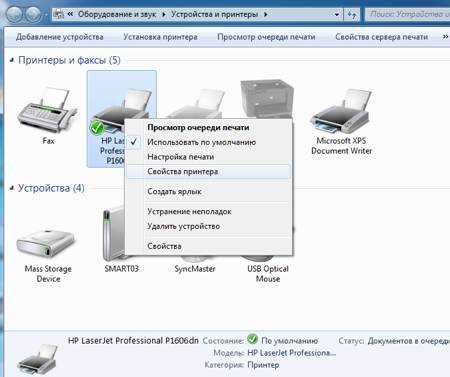Select the Microsoft XPS Document Writer icon
Viewport: 450px width, 377px height.
(x=341, y=112)
